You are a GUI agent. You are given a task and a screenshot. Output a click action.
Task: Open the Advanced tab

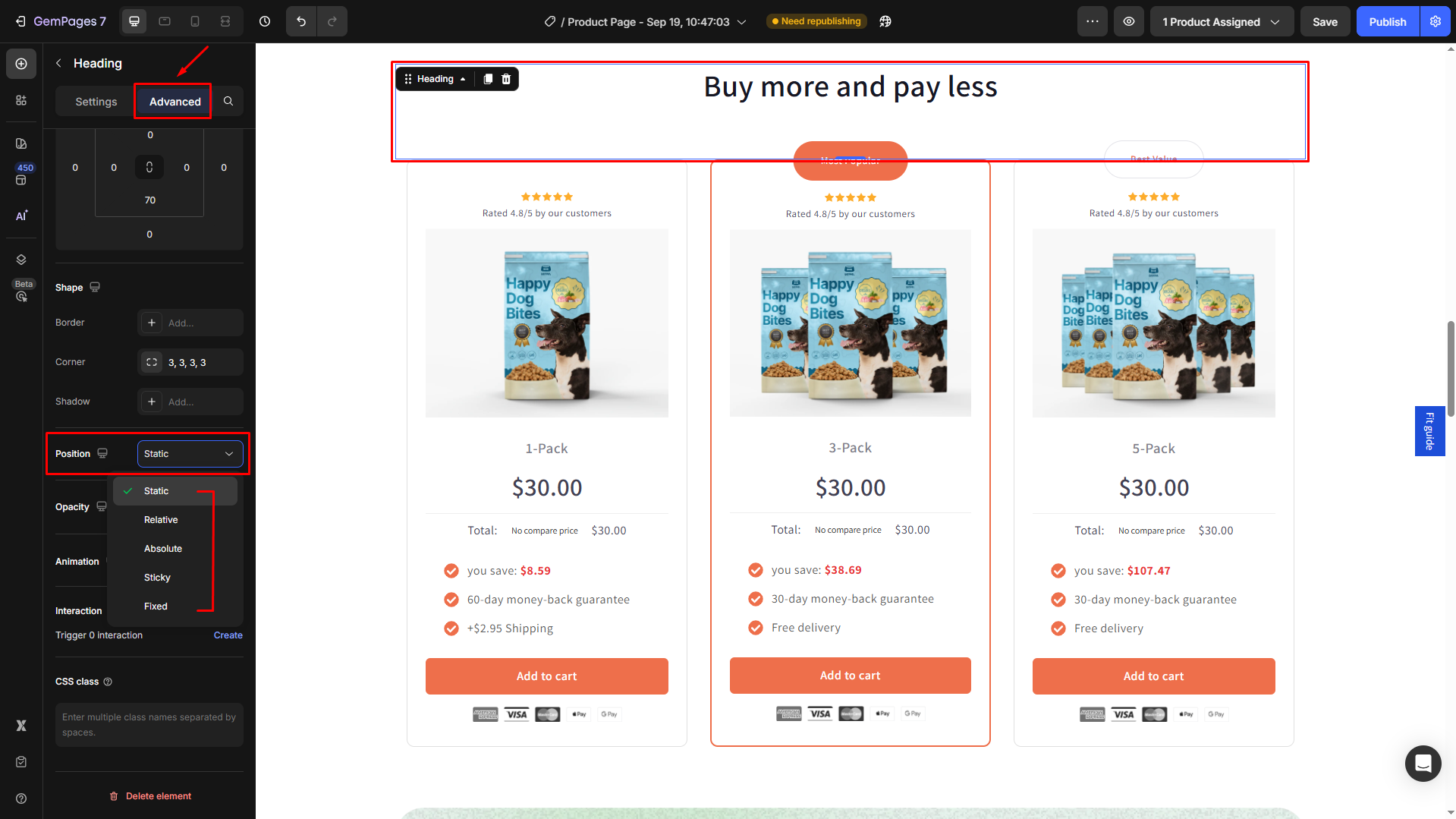click(x=175, y=102)
